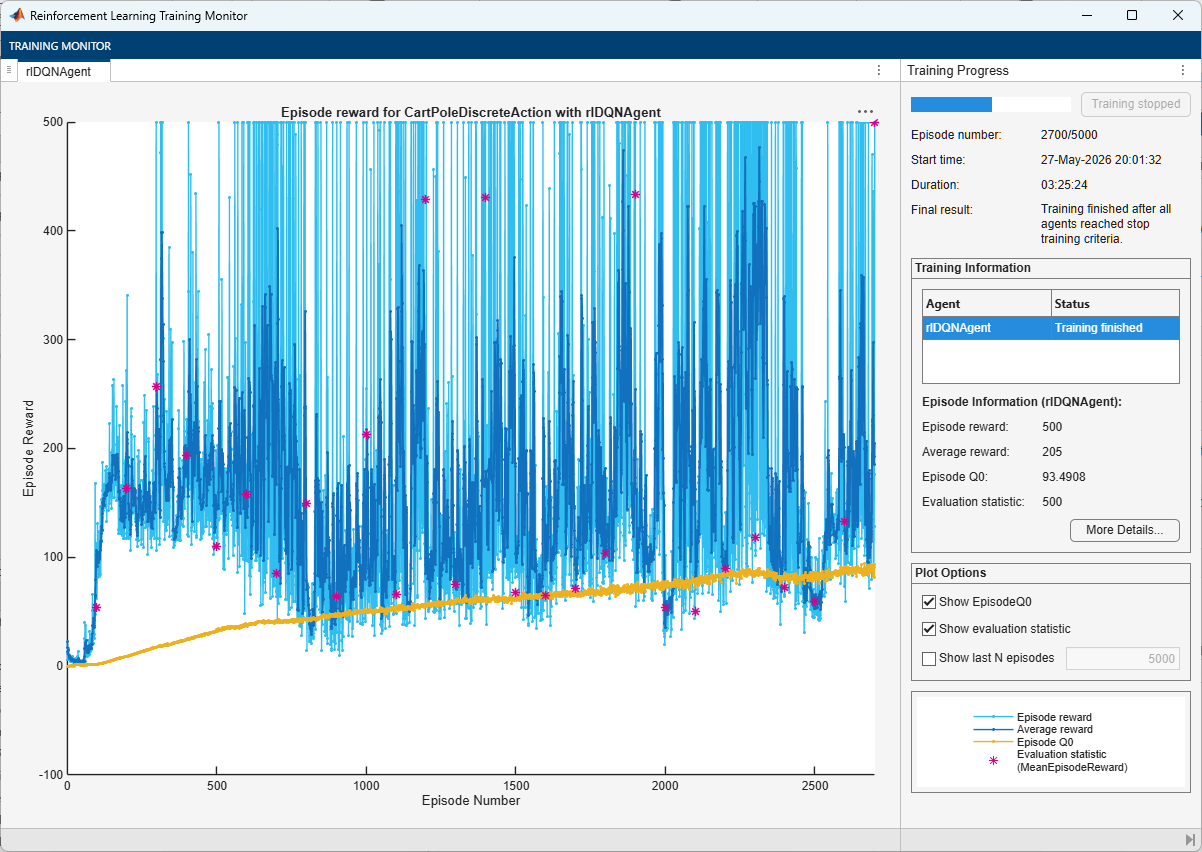Click the Episode reward legend entry
Viewport: 1202px width, 852px height.
[1033, 717]
